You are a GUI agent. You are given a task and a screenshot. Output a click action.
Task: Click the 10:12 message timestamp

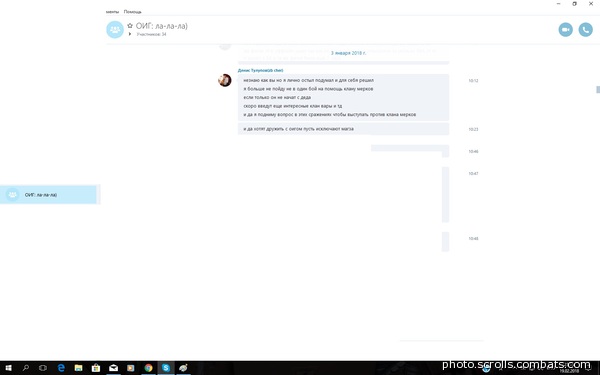point(473,81)
